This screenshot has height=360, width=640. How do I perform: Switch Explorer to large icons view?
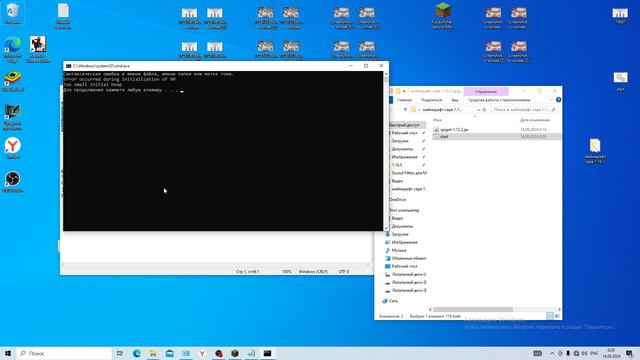[x=557, y=316]
